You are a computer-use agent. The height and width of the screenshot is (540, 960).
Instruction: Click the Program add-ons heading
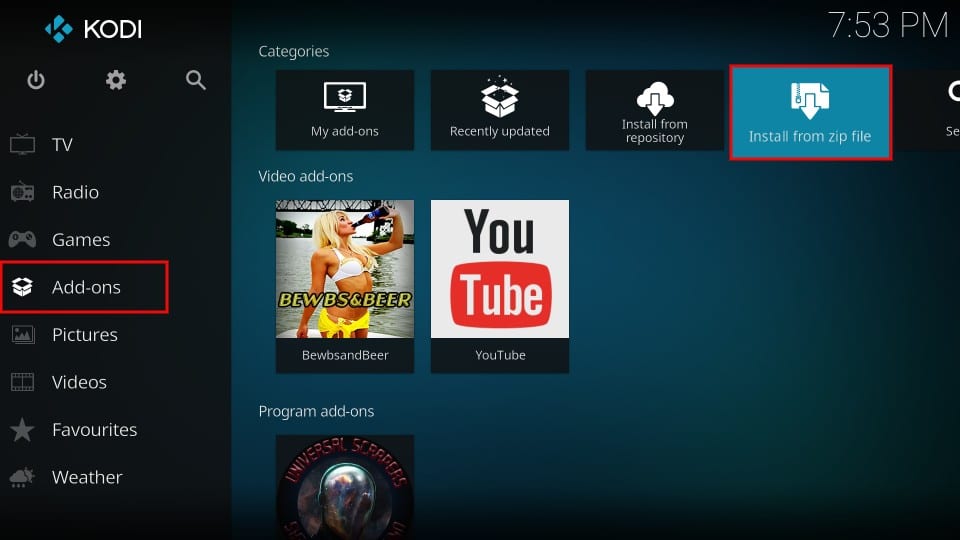click(316, 411)
